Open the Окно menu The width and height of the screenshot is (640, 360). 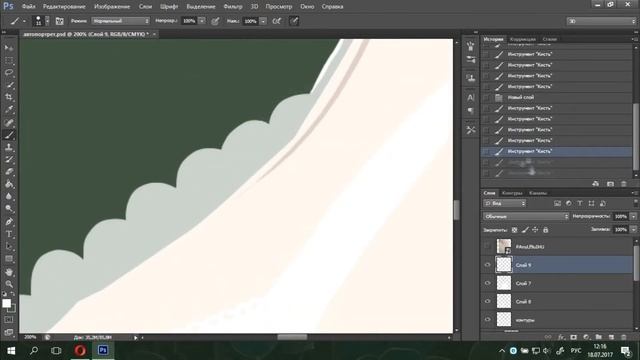coord(307,7)
